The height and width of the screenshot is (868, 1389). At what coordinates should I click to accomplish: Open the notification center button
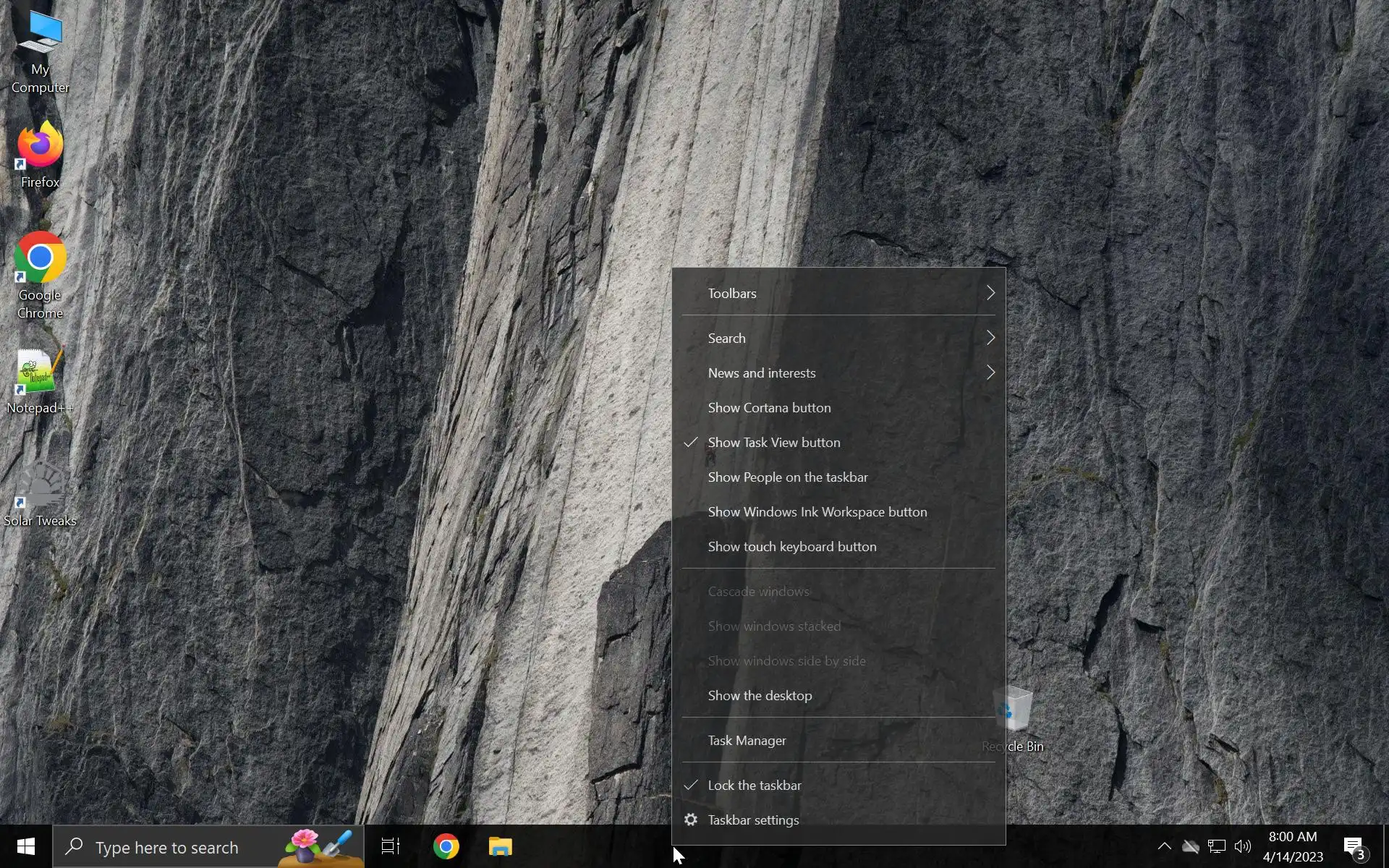(x=1354, y=847)
